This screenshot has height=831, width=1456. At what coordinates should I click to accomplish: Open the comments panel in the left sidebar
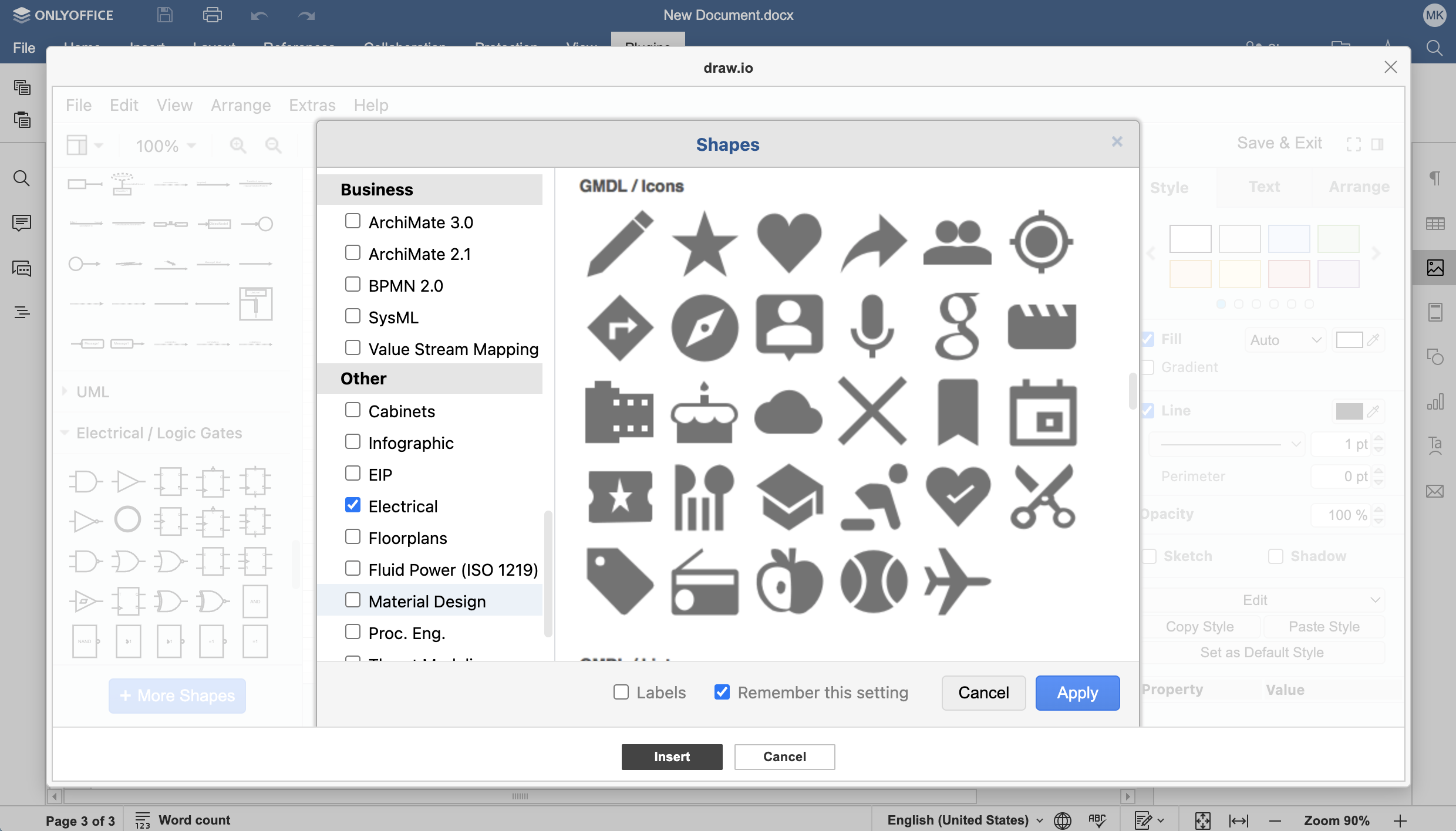pos(22,223)
